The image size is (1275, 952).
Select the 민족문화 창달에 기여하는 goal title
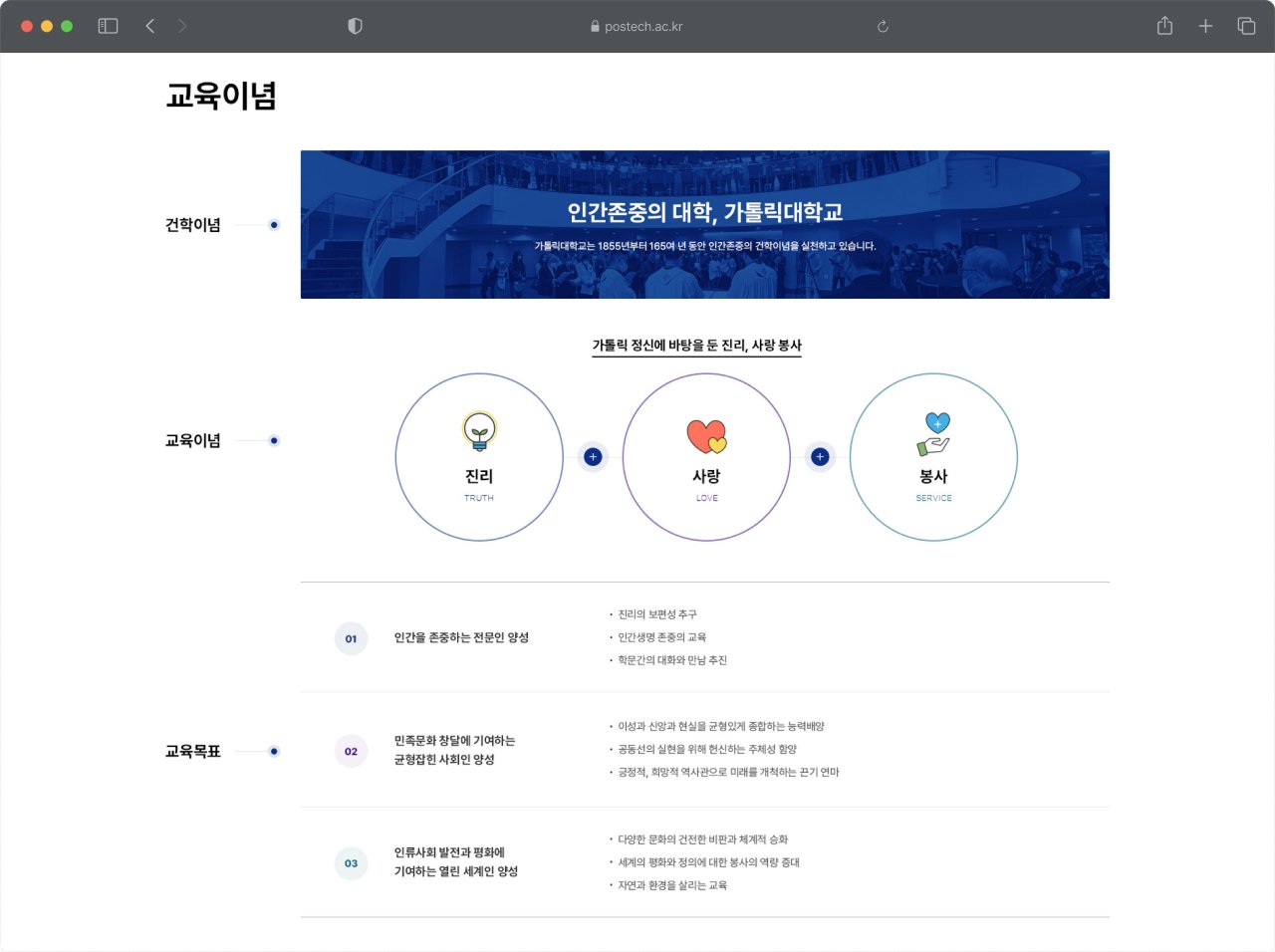coord(454,741)
